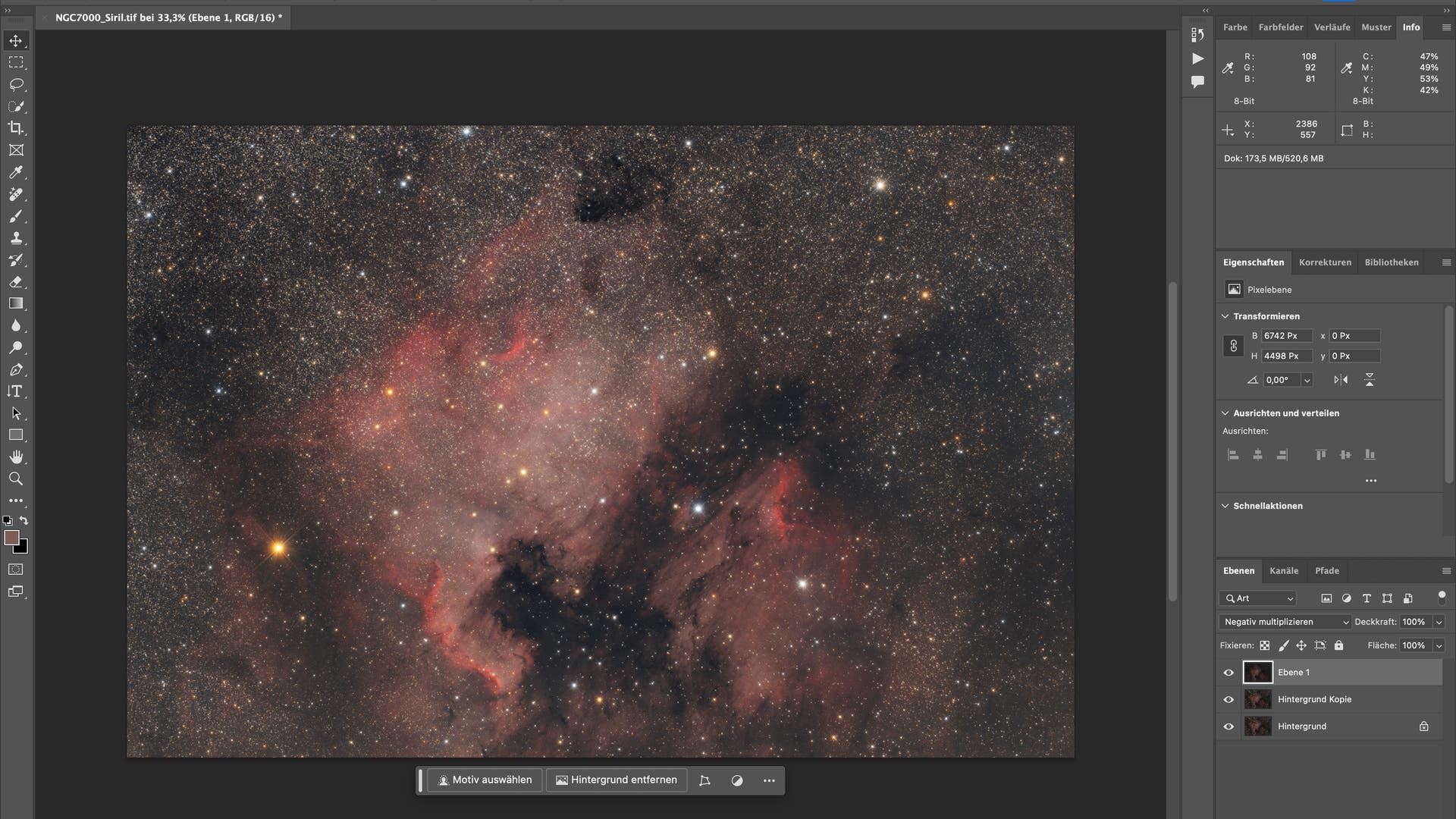Viewport: 1456px width, 819px height.
Task: Select the Frame tool
Action: [x=16, y=150]
